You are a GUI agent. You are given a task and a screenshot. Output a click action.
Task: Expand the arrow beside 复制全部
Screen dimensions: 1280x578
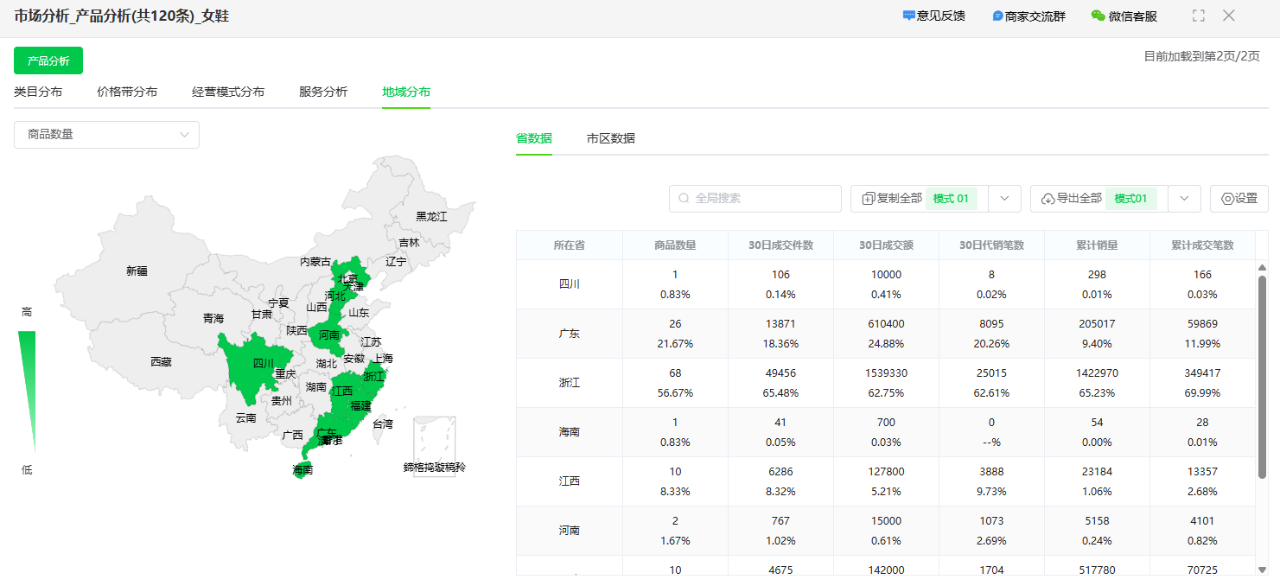point(1005,199)
